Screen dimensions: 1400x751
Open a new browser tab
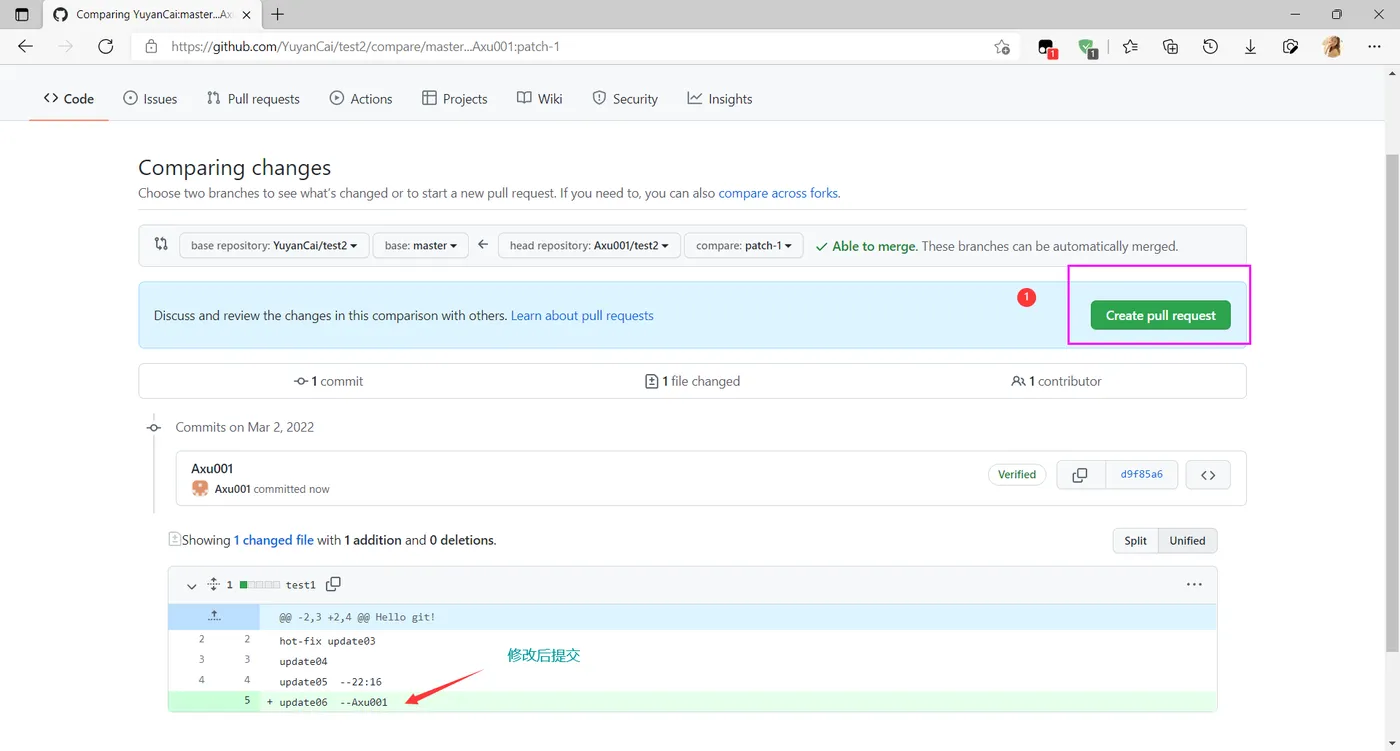tap(278, 15)
